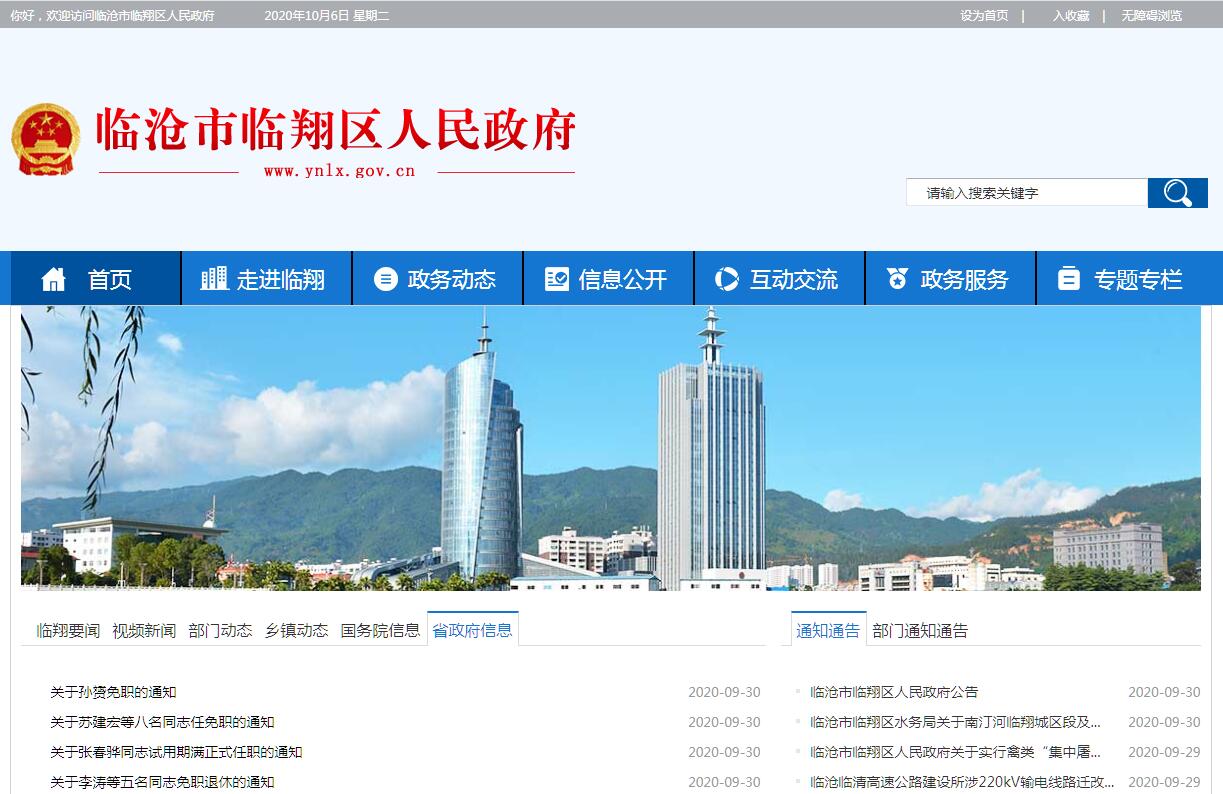1223x794 pixels.
Task: Open the 部门通知通告 tab
Action: 920,630
